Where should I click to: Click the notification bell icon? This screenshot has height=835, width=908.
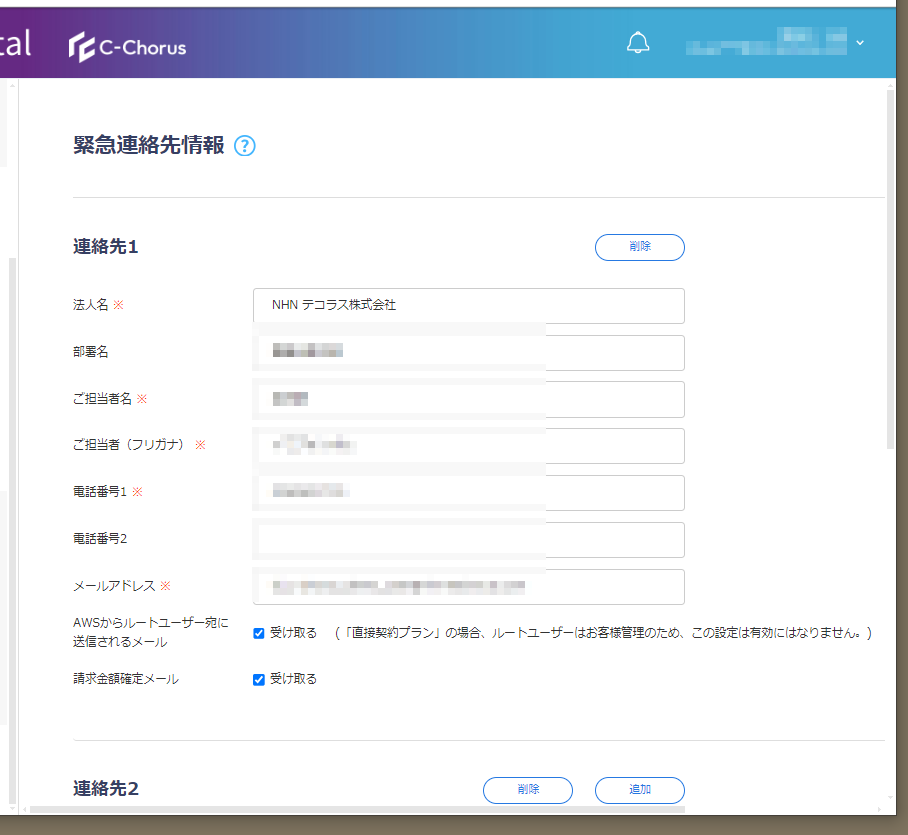637,43
